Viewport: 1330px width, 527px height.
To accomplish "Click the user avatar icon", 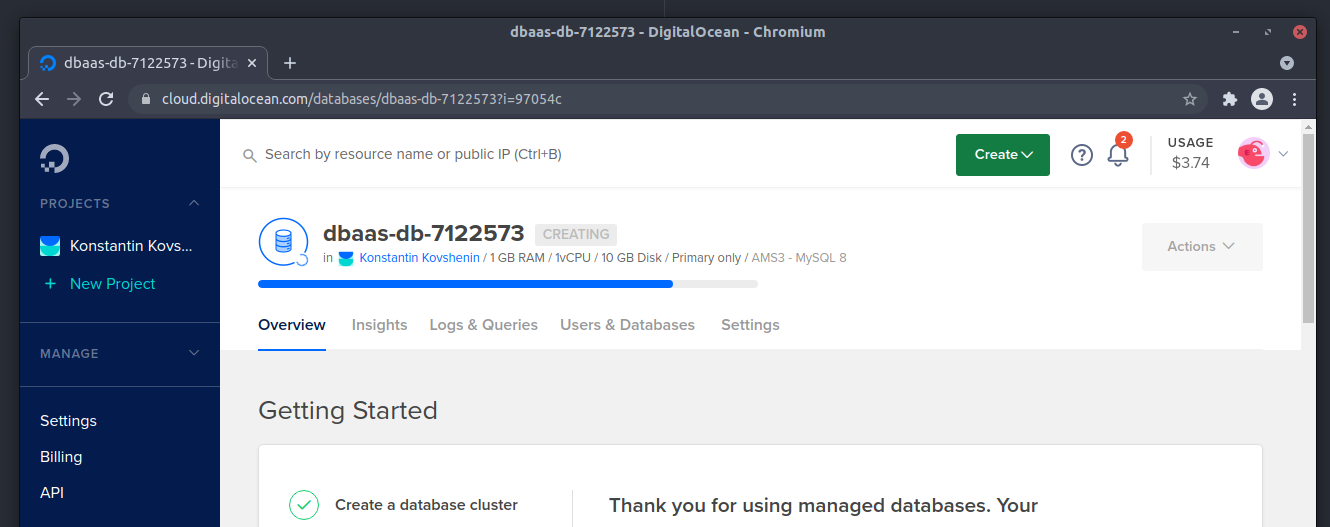I will 1253,154.
